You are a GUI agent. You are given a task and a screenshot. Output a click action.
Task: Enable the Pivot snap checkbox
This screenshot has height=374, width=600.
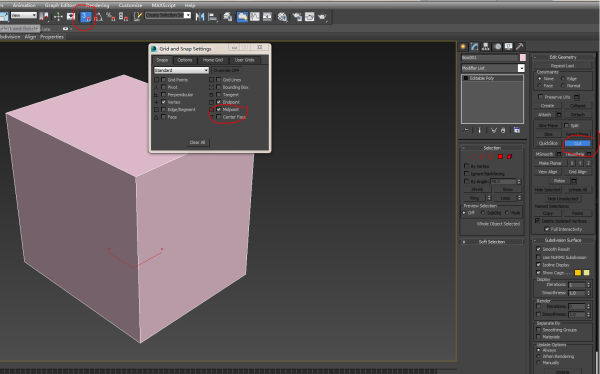[x=164, y=87]
